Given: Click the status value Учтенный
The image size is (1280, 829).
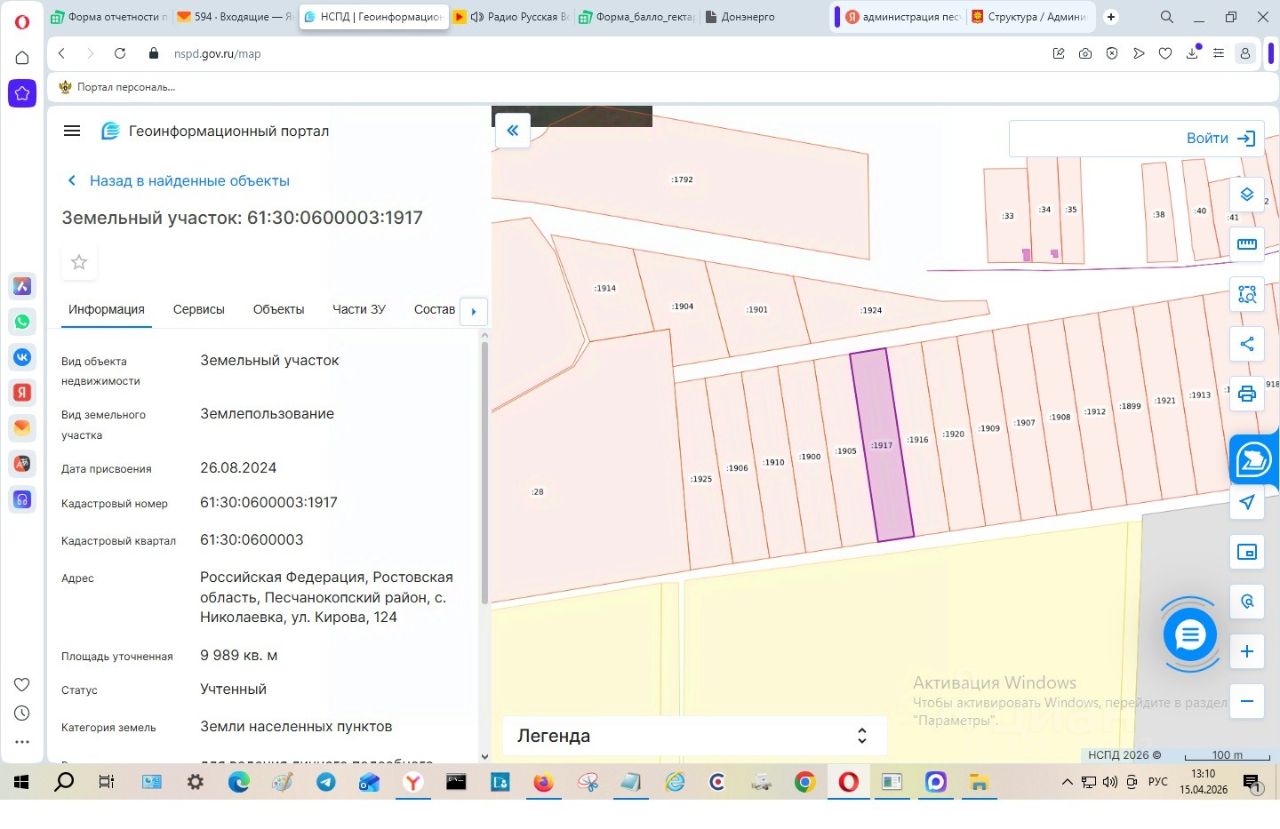Looking at the screenshot, I should 233,689.
